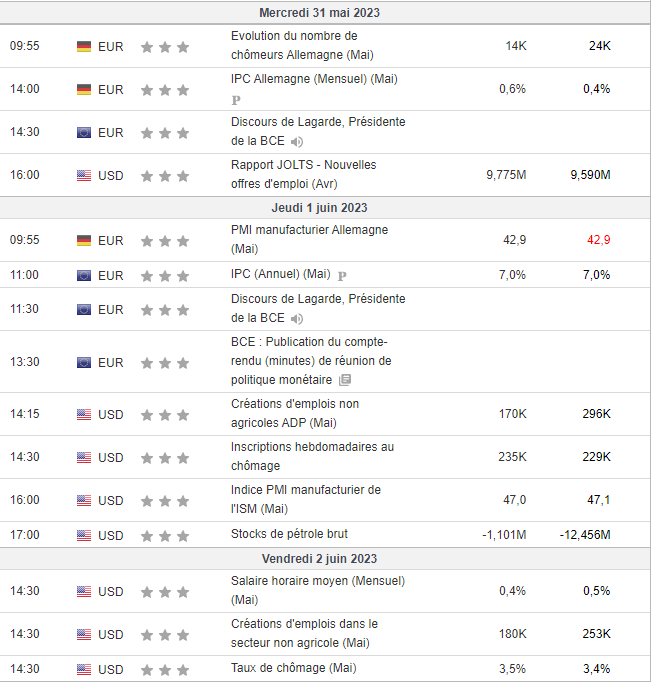
Task: Click the EU flag on the IPC (Annuel) row
Action: coord(84,275)
